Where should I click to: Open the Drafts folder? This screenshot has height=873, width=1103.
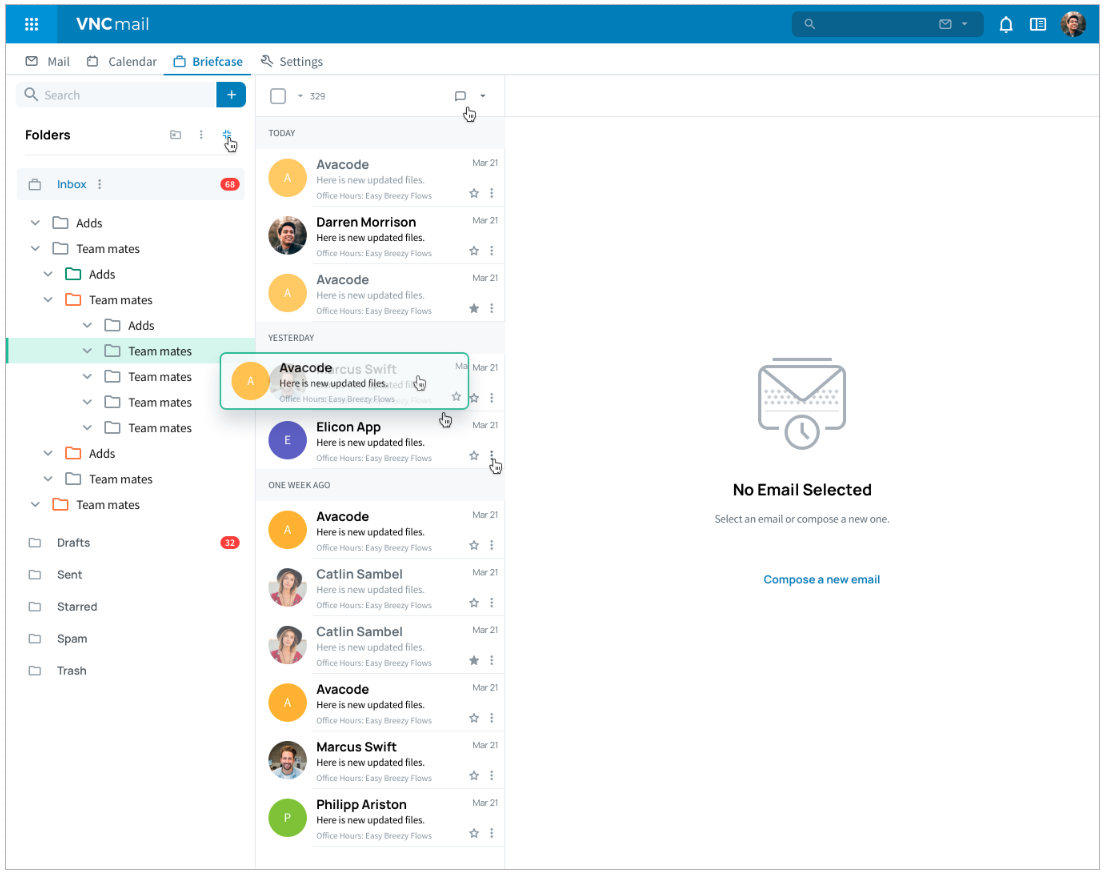click(x=73, y=543)
